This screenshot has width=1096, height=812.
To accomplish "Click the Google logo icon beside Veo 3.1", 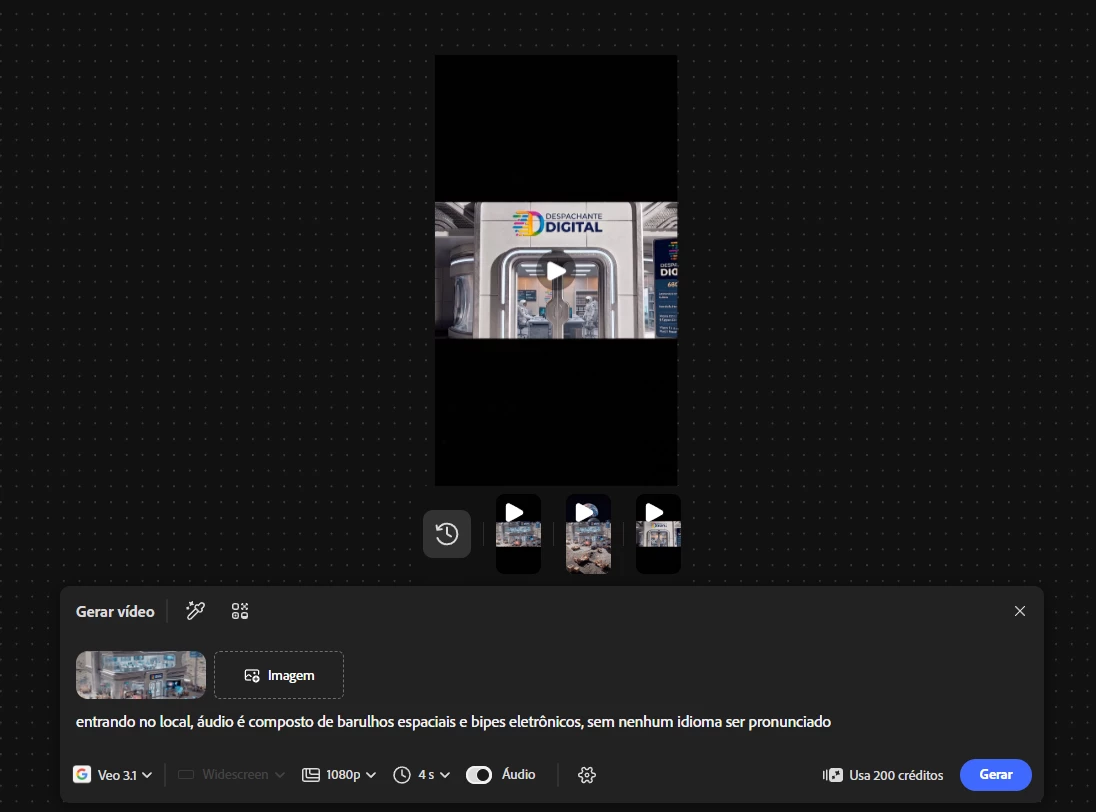I will 82,774.
